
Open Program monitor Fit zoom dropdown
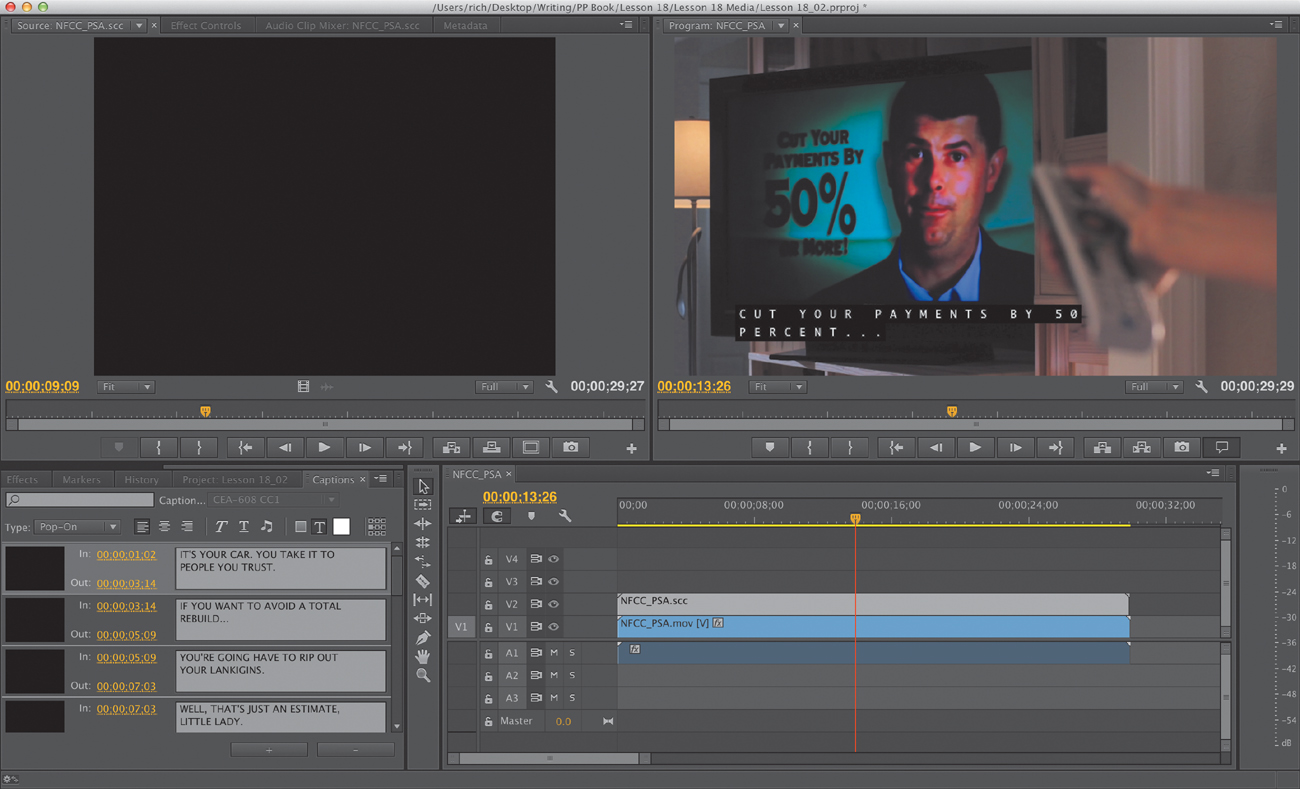pos(777,387)
